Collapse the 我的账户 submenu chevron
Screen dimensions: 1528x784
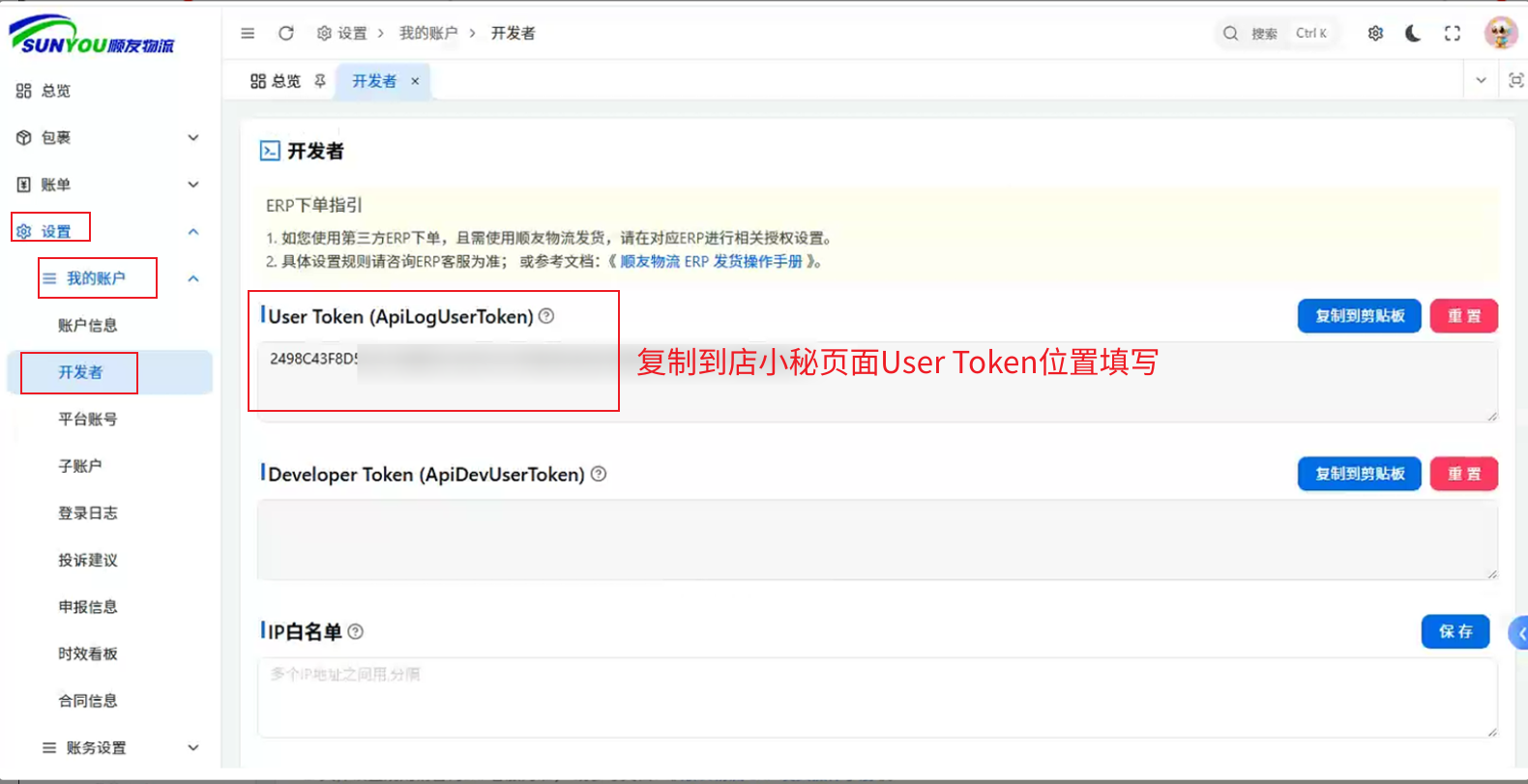193,278
